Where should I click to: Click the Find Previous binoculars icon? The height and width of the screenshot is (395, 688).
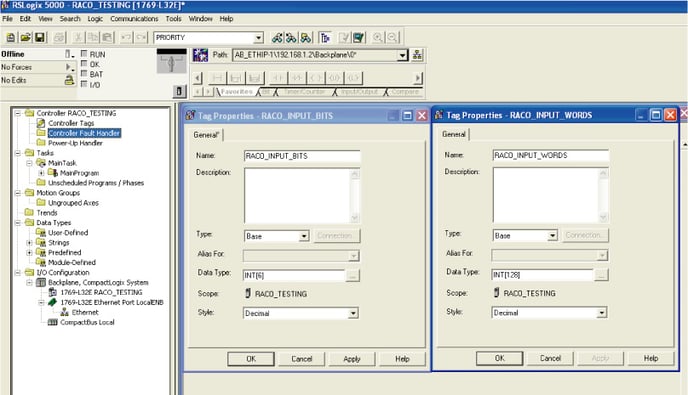tap(277, 38)
